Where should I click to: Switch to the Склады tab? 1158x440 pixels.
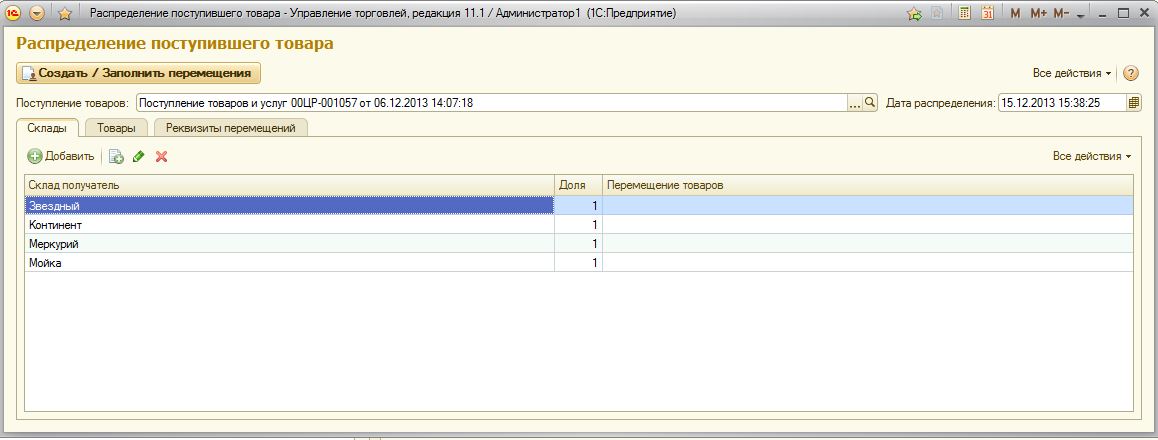coord(48,128)
